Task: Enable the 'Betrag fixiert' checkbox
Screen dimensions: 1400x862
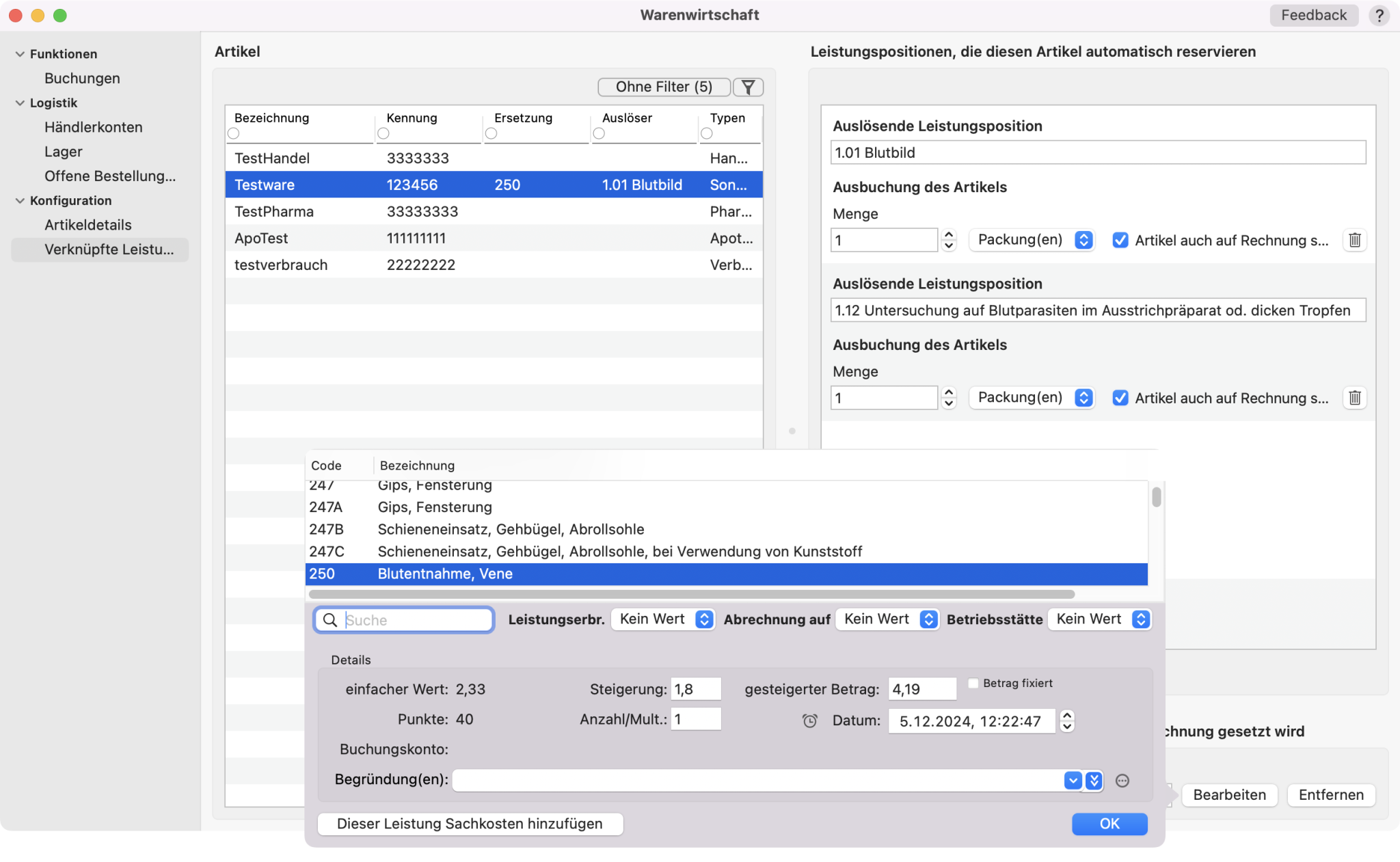Action: pyautogui.click(x=973, y=683)
